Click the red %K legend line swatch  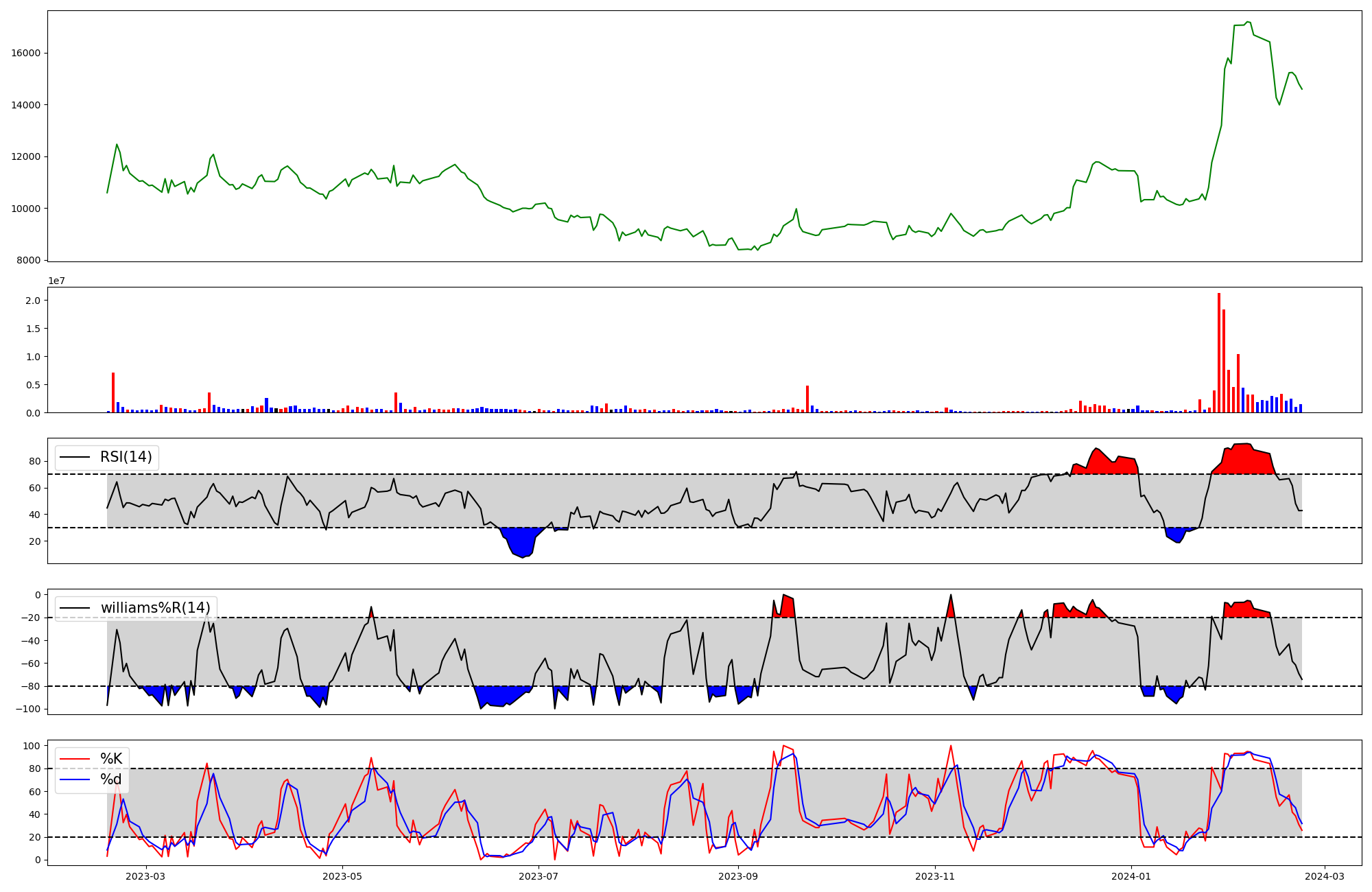click(75, 759)
